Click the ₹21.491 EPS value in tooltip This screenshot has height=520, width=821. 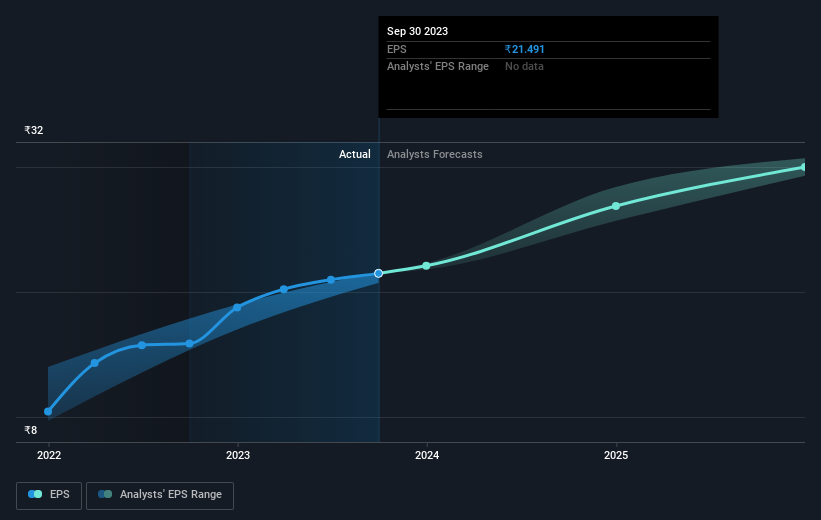[x=525, y=49]
